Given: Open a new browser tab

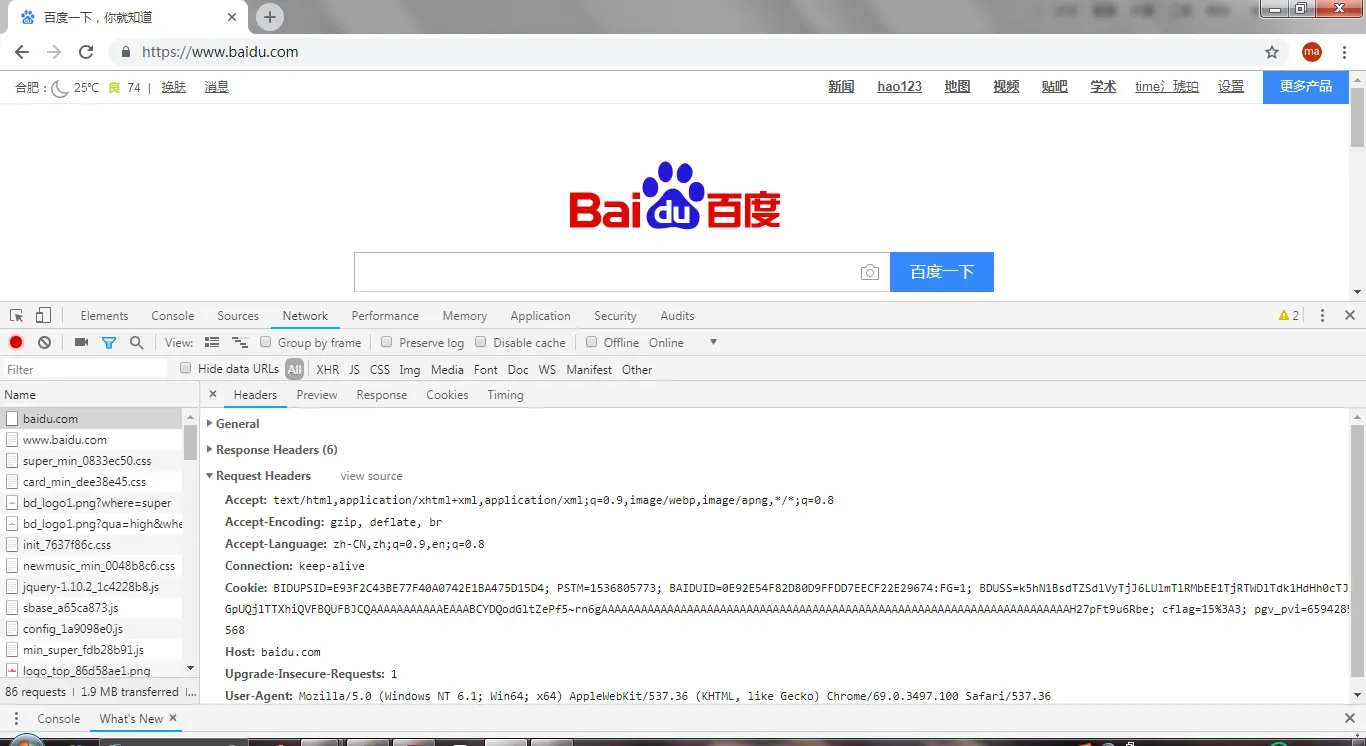Looking at the screenshot, I should 270,17.
